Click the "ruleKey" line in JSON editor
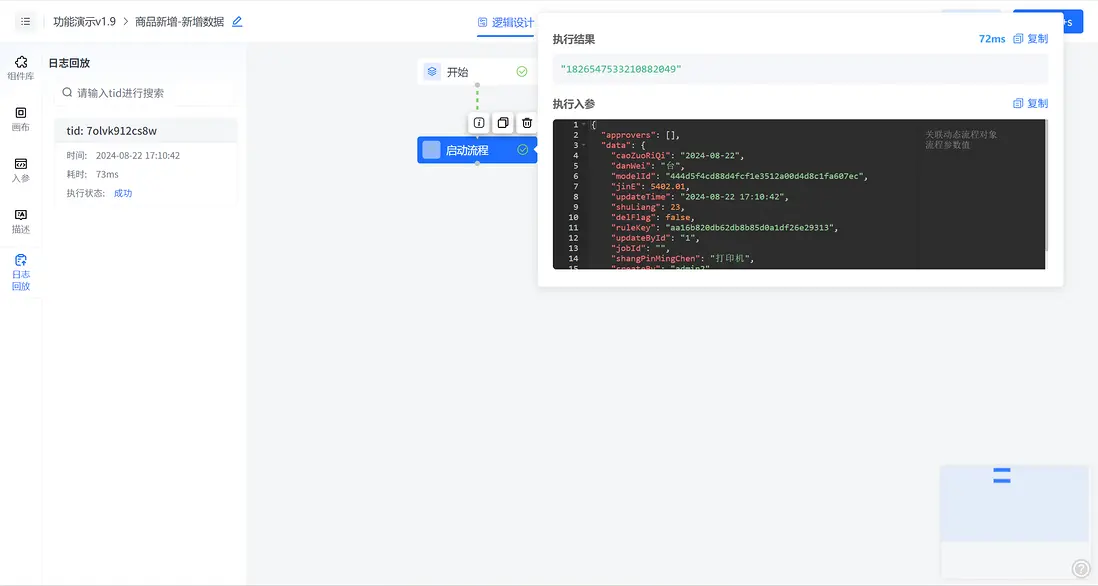The height and width of the screenshot is (586, 1098). [724, 228]
